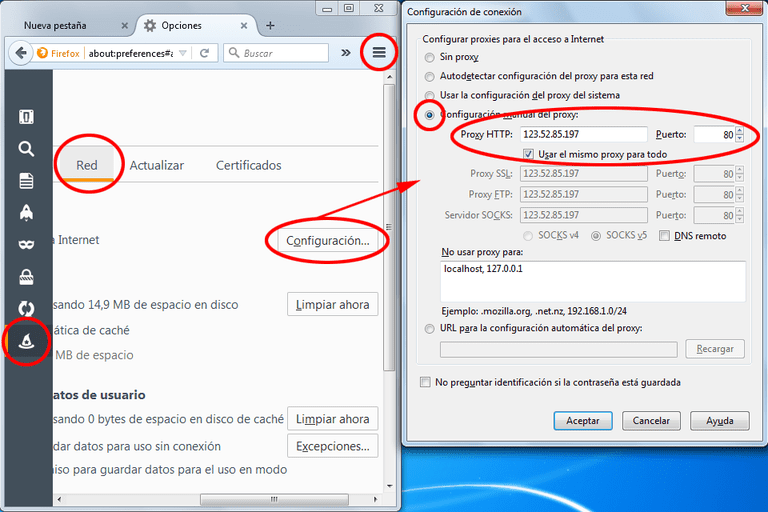Click the No usar proxy para text area

[593, 281]
